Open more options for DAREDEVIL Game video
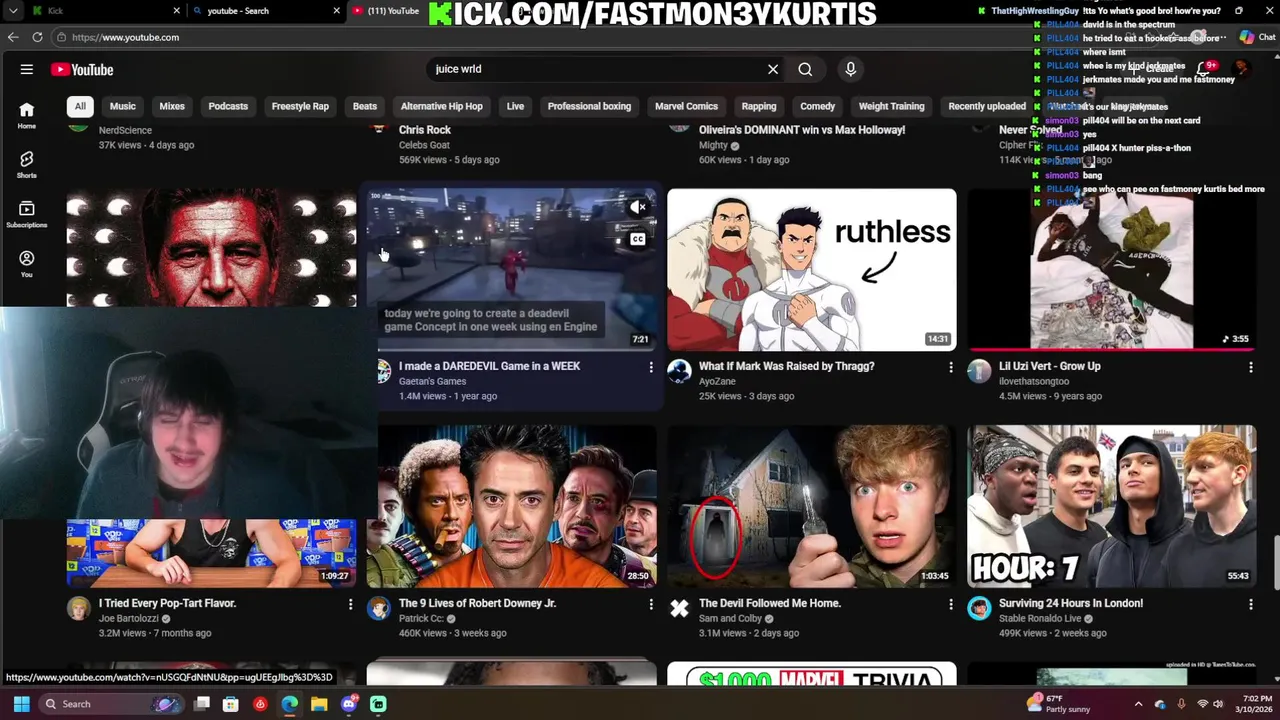The height and width of the screenshot is (720, 1280). coord(651,367)
